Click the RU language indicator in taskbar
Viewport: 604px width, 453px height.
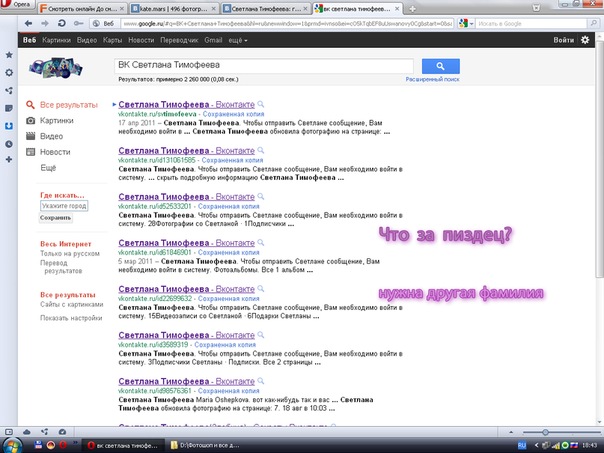pyautogui.click(x=521, y=443)
